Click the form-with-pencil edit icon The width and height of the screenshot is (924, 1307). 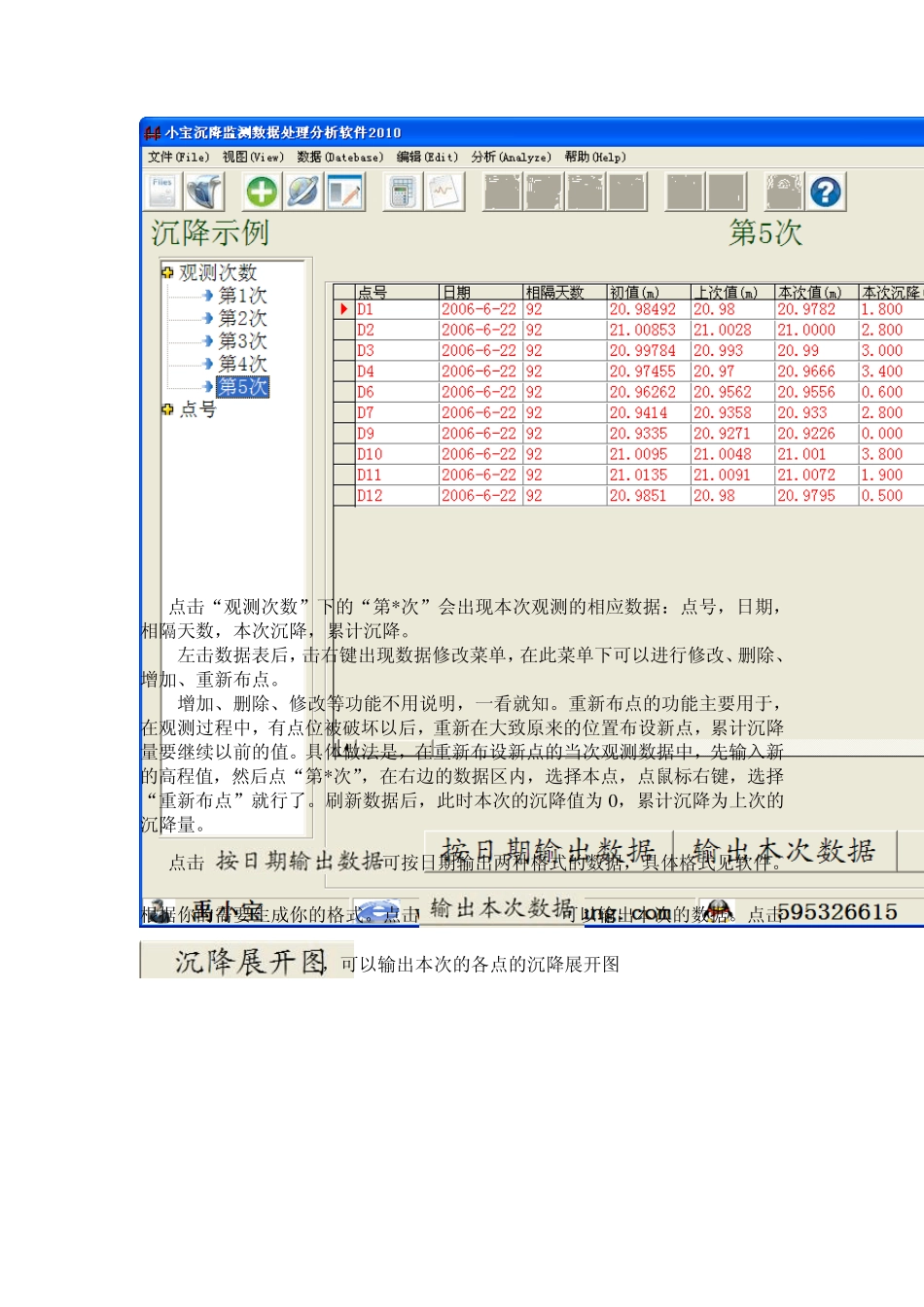point(345,192)
